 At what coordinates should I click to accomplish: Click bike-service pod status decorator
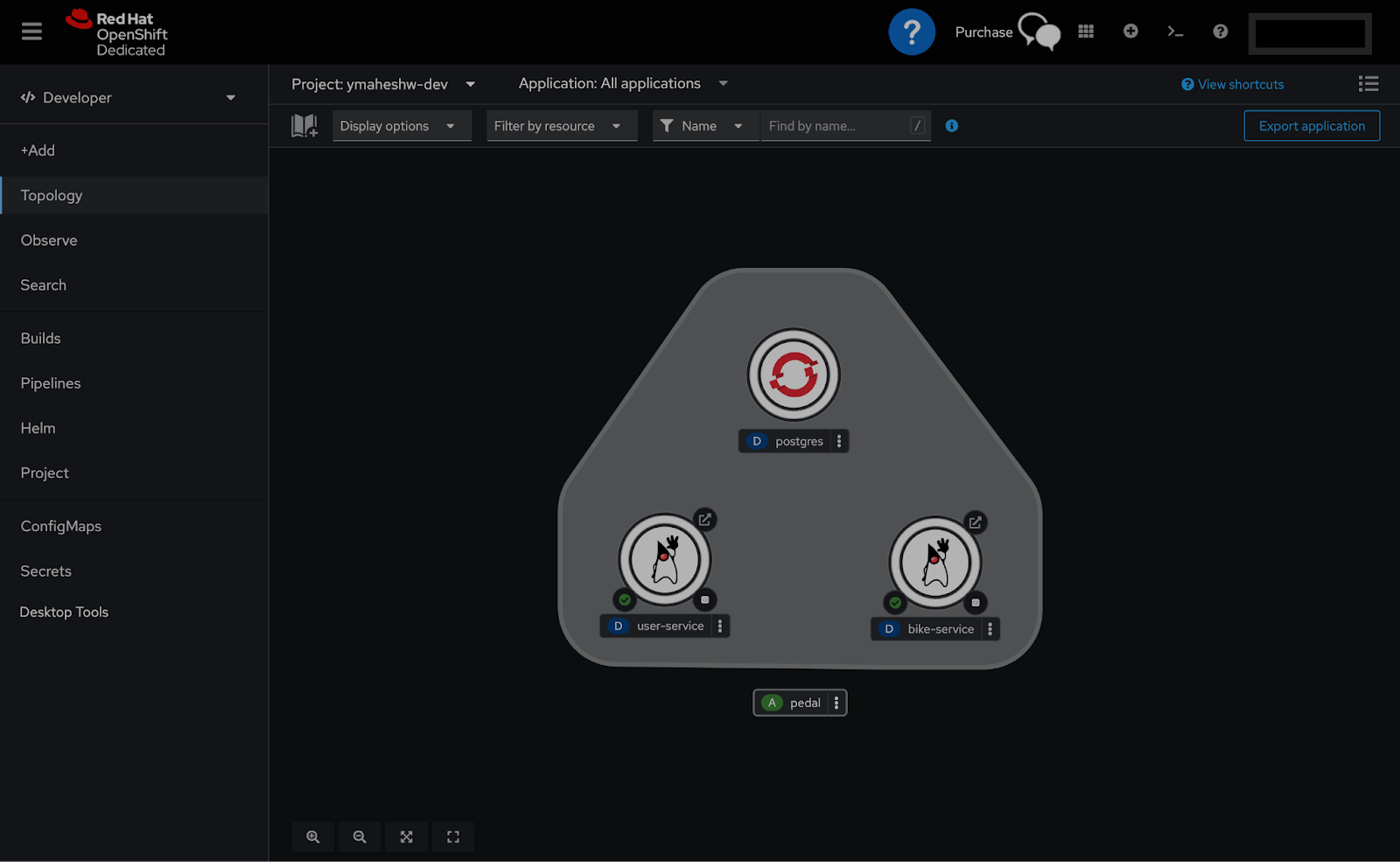976,602
